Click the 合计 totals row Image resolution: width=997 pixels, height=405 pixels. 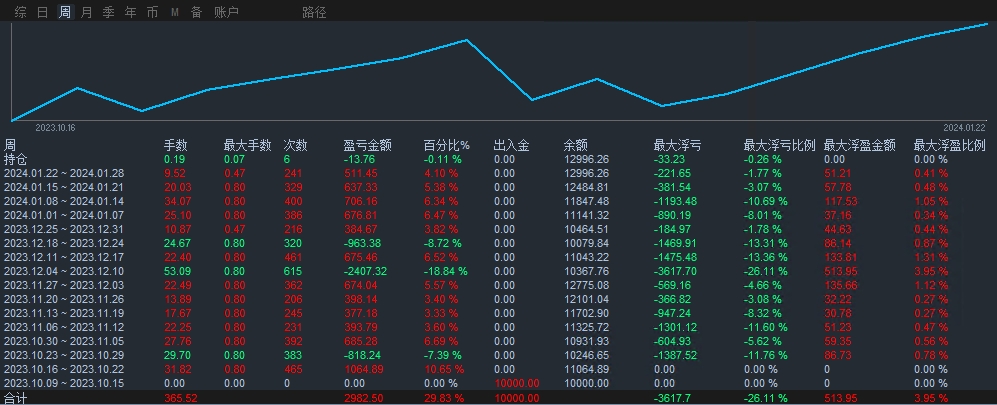point(498,398)
